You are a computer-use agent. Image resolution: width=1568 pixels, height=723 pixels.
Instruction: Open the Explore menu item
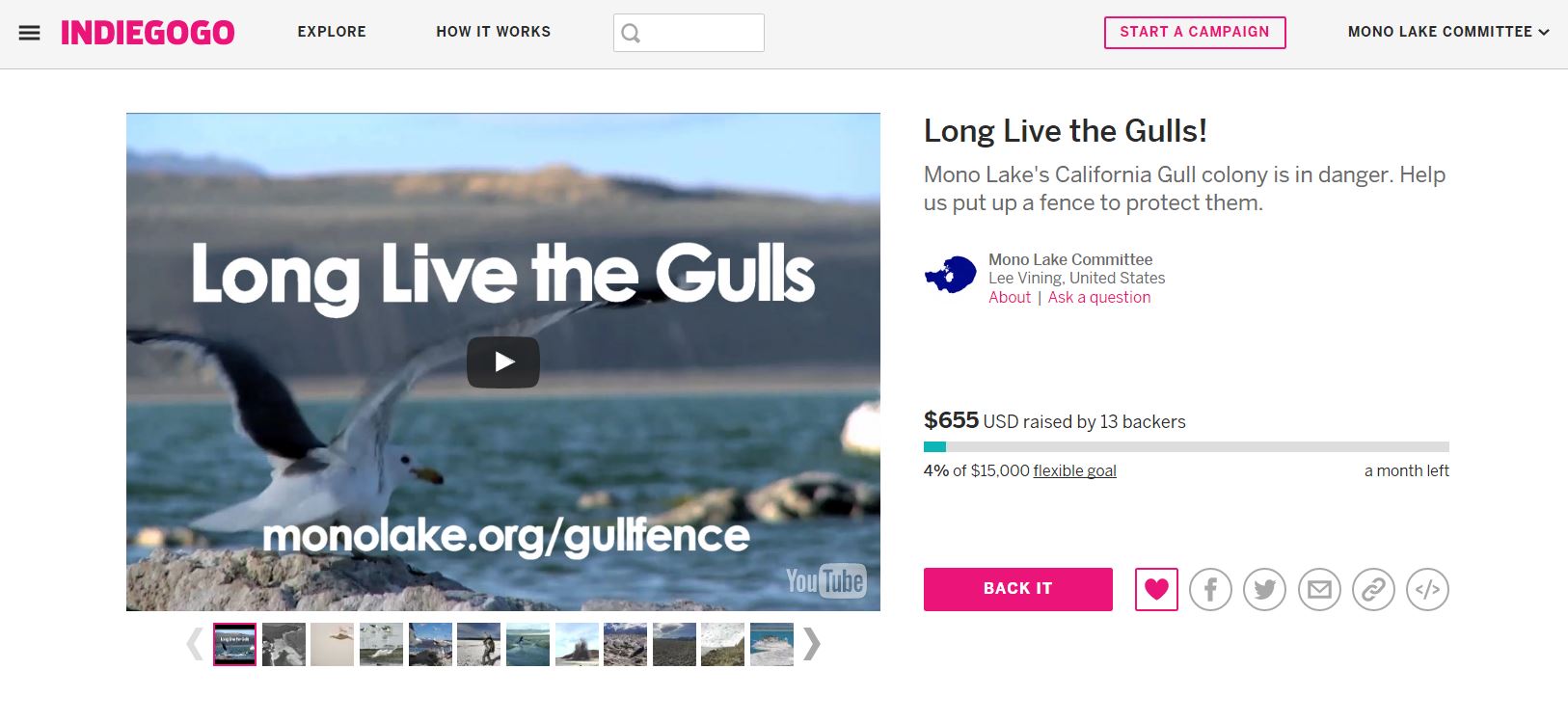332,32
